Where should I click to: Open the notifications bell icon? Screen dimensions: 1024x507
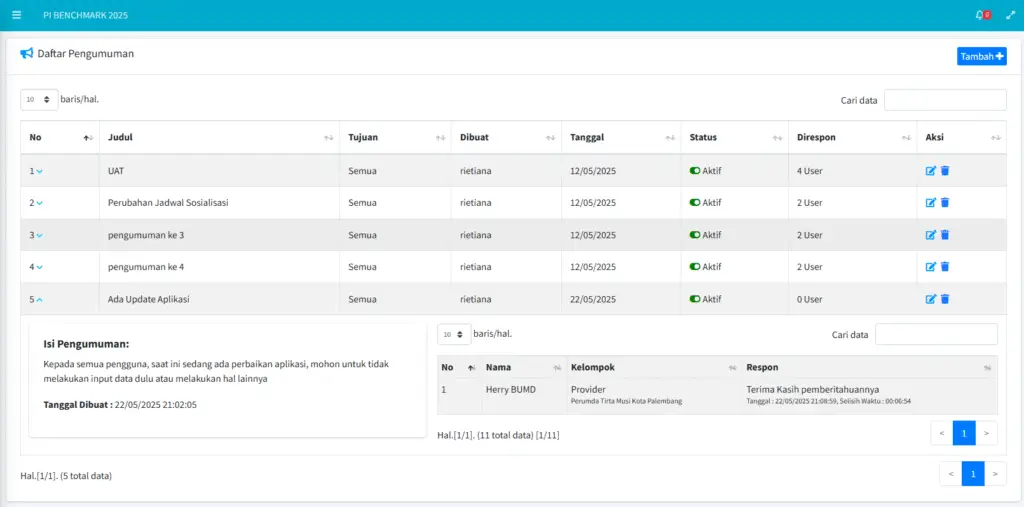(980, 15)
